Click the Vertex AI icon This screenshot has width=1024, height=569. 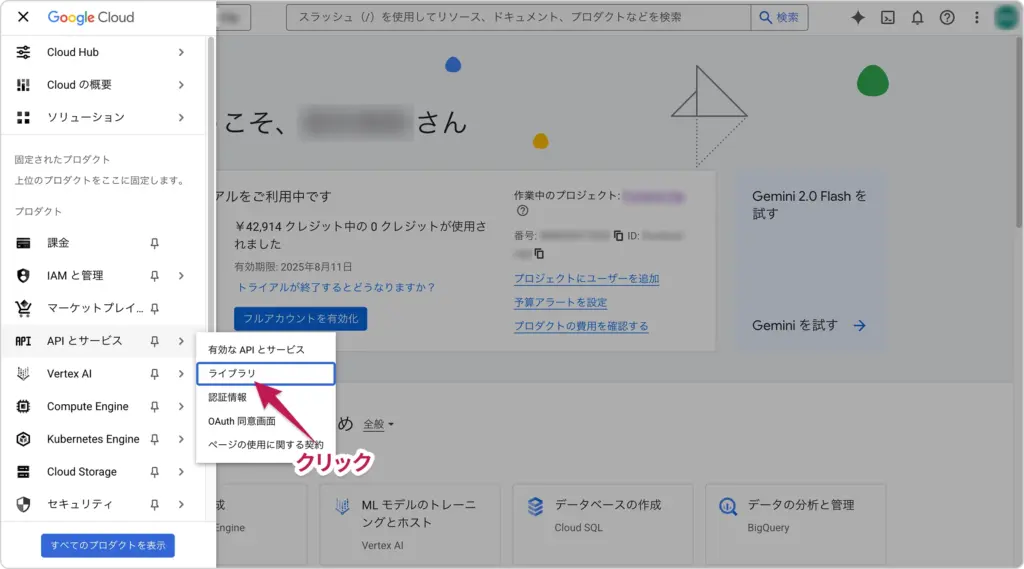pyautogui.click(x=24, y=374)
